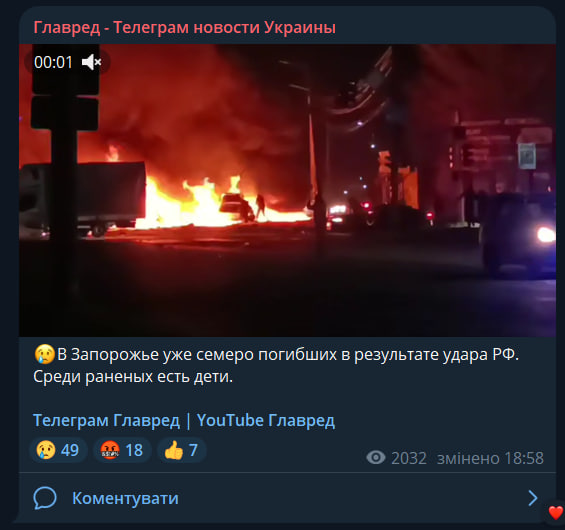Click the змінено 18:58 timestamp
This screenshot has height=530, width=565.
click(x=490, y=458)
